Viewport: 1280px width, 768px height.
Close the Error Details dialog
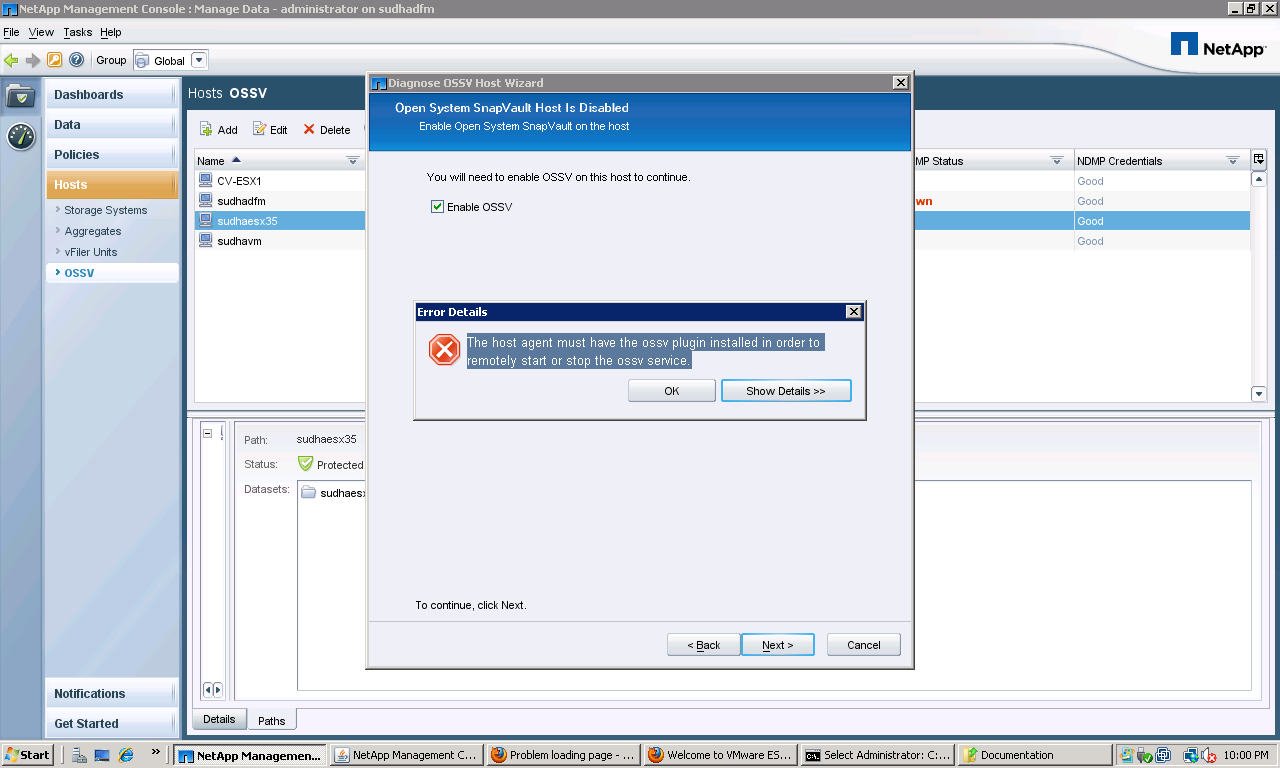click(853, 312)
